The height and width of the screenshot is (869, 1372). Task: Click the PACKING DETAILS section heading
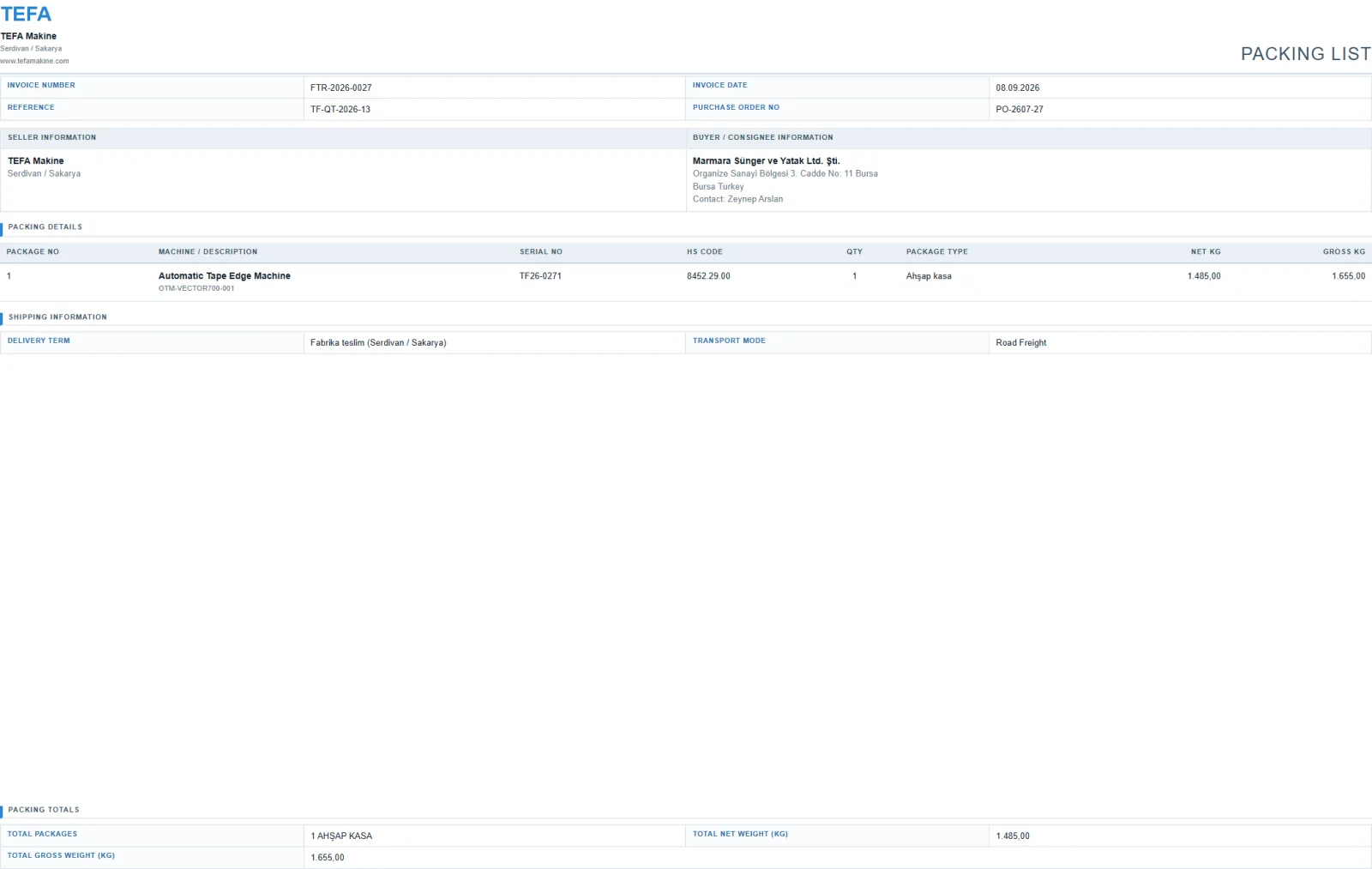pyautogui.click(x=45, y=226)
